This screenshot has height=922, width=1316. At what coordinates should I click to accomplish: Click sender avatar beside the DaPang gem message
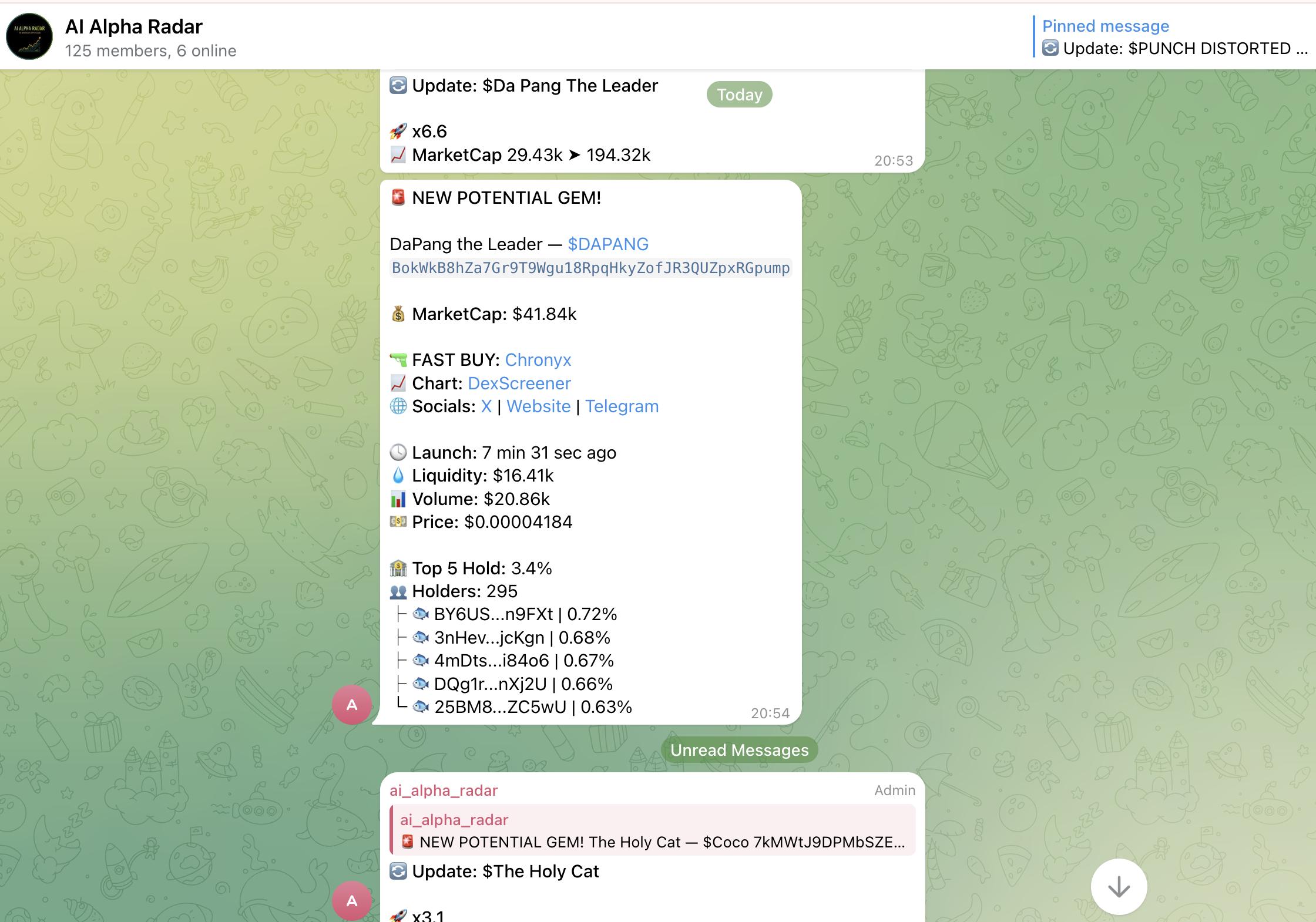click(x=352, y=705)
